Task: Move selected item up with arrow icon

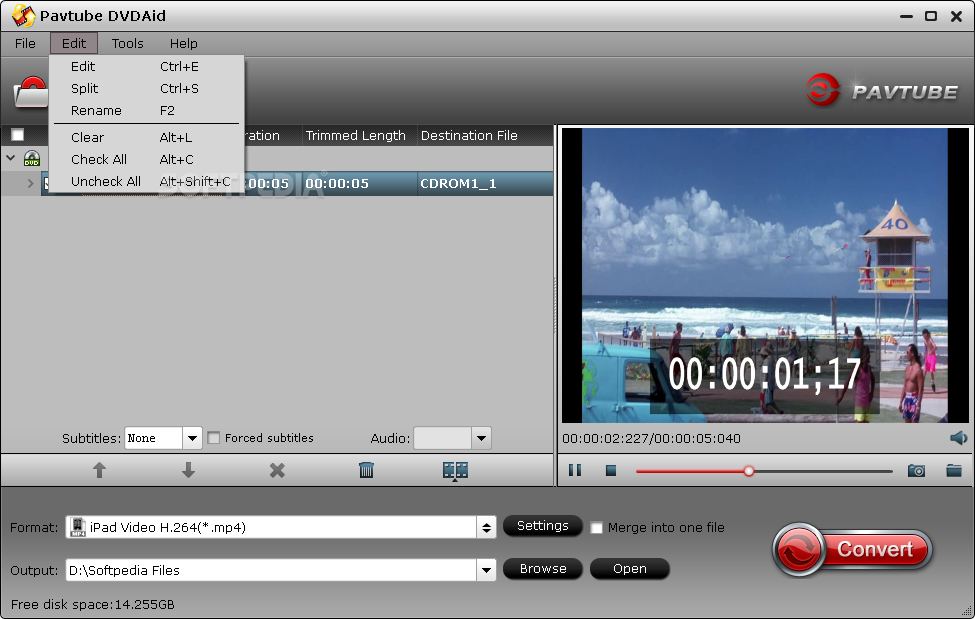Action: pos(99,470)
